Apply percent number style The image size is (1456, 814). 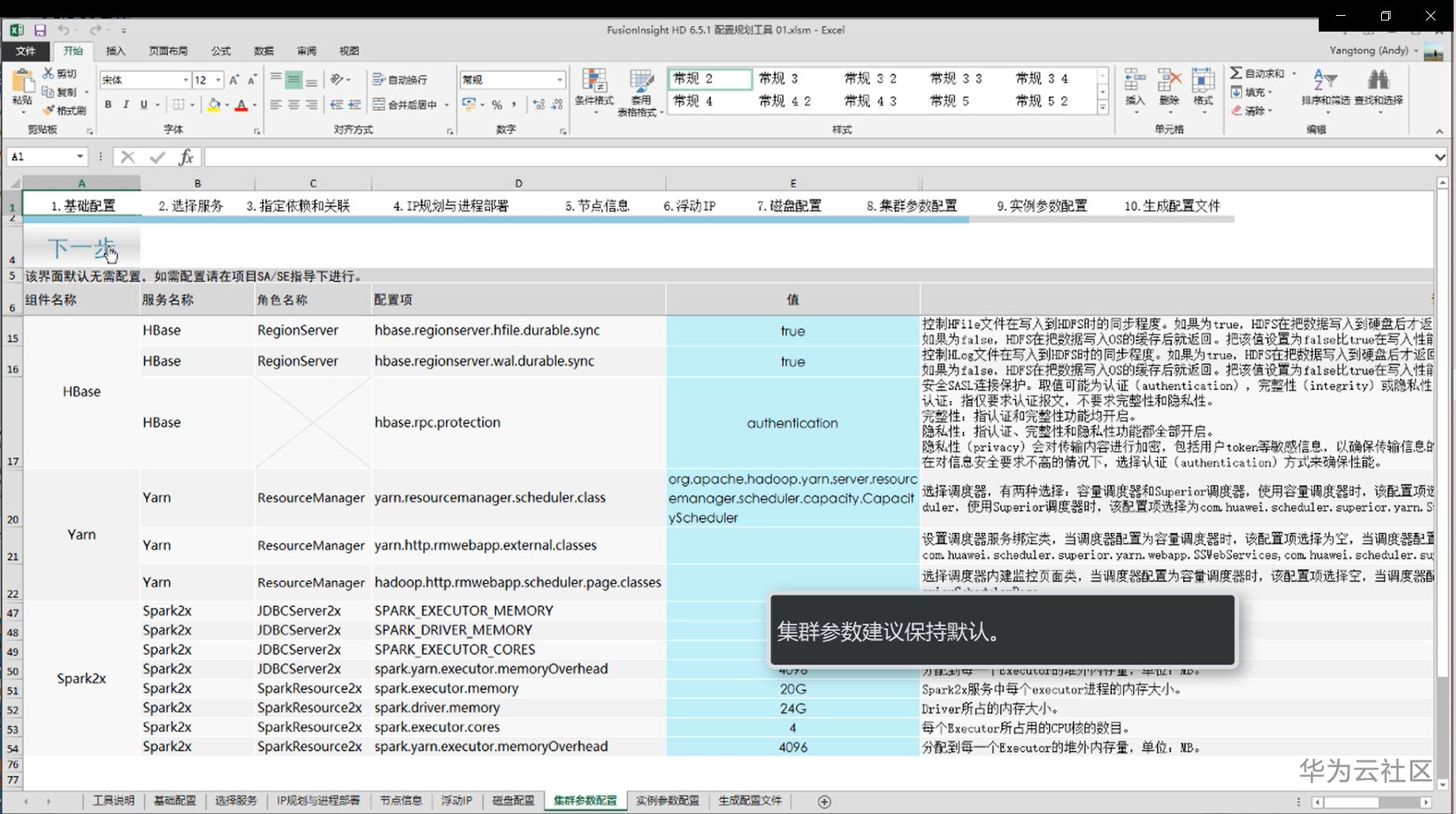[496, 104]
